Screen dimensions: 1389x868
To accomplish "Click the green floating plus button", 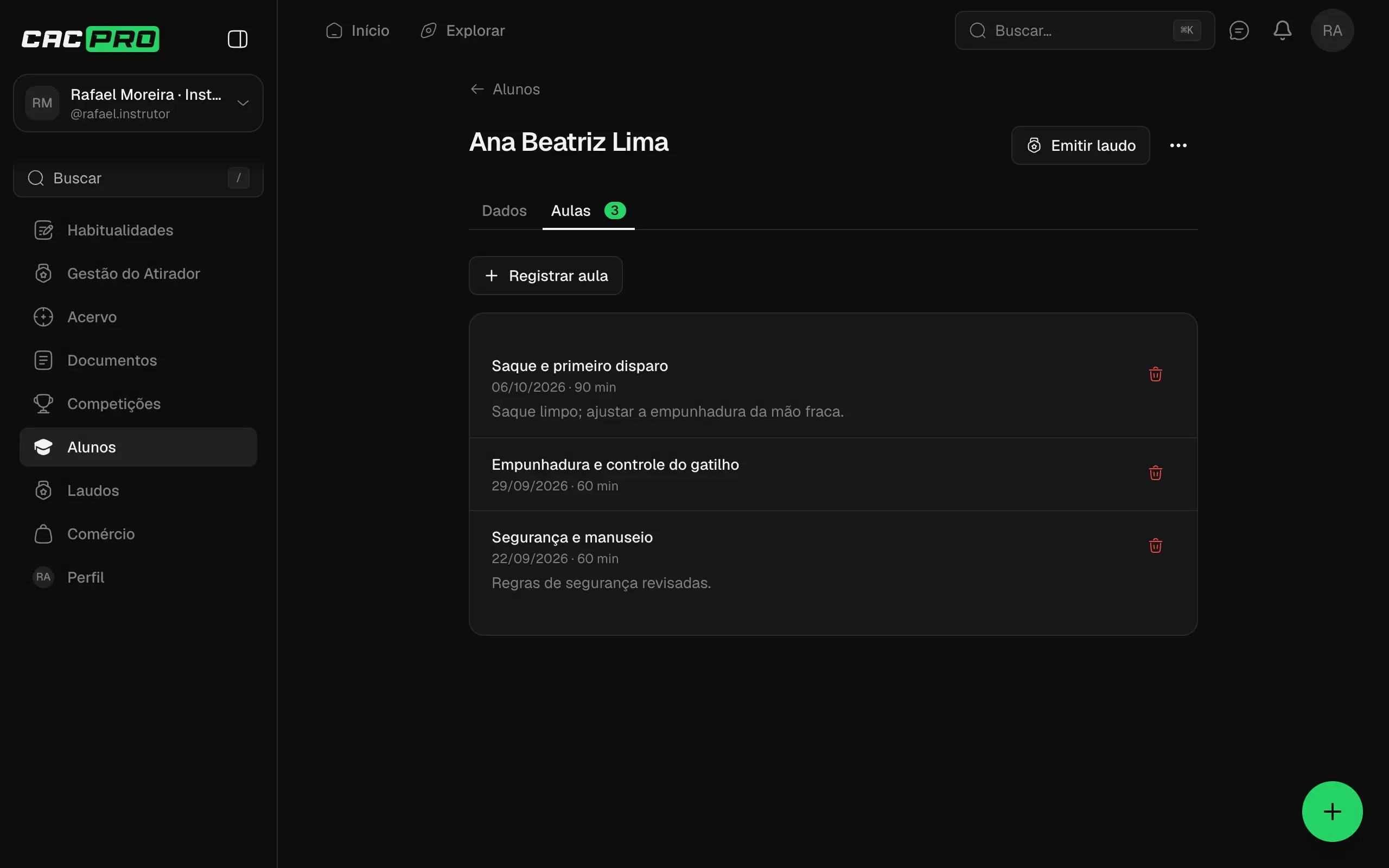I will [x=1331, y=811].
